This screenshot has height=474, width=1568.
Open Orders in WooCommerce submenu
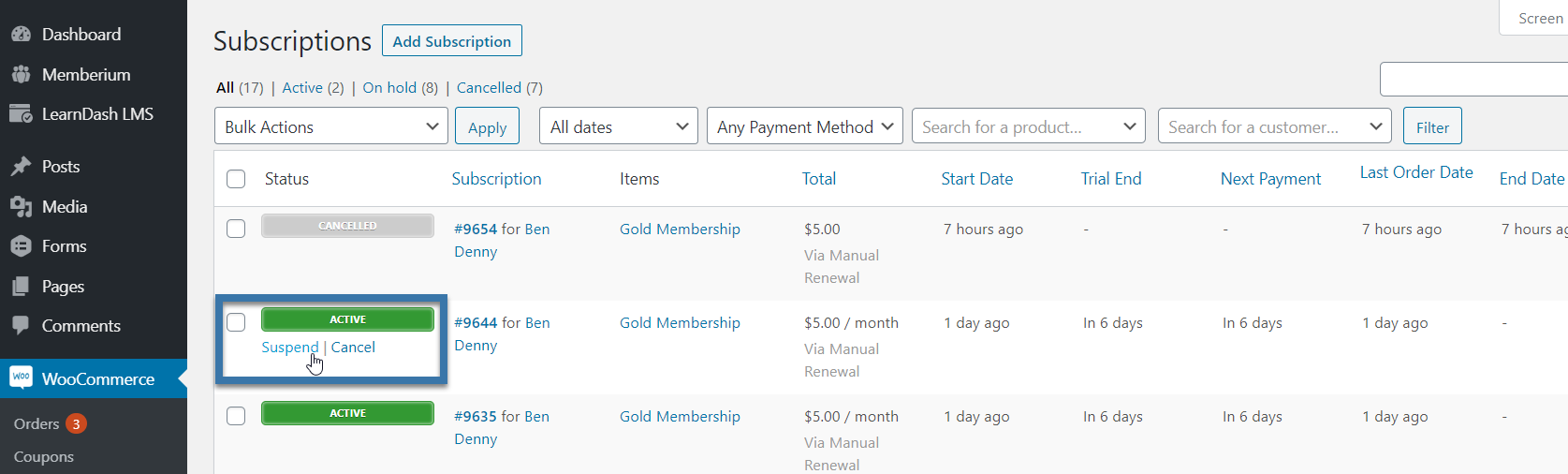[x=37, y=423]
